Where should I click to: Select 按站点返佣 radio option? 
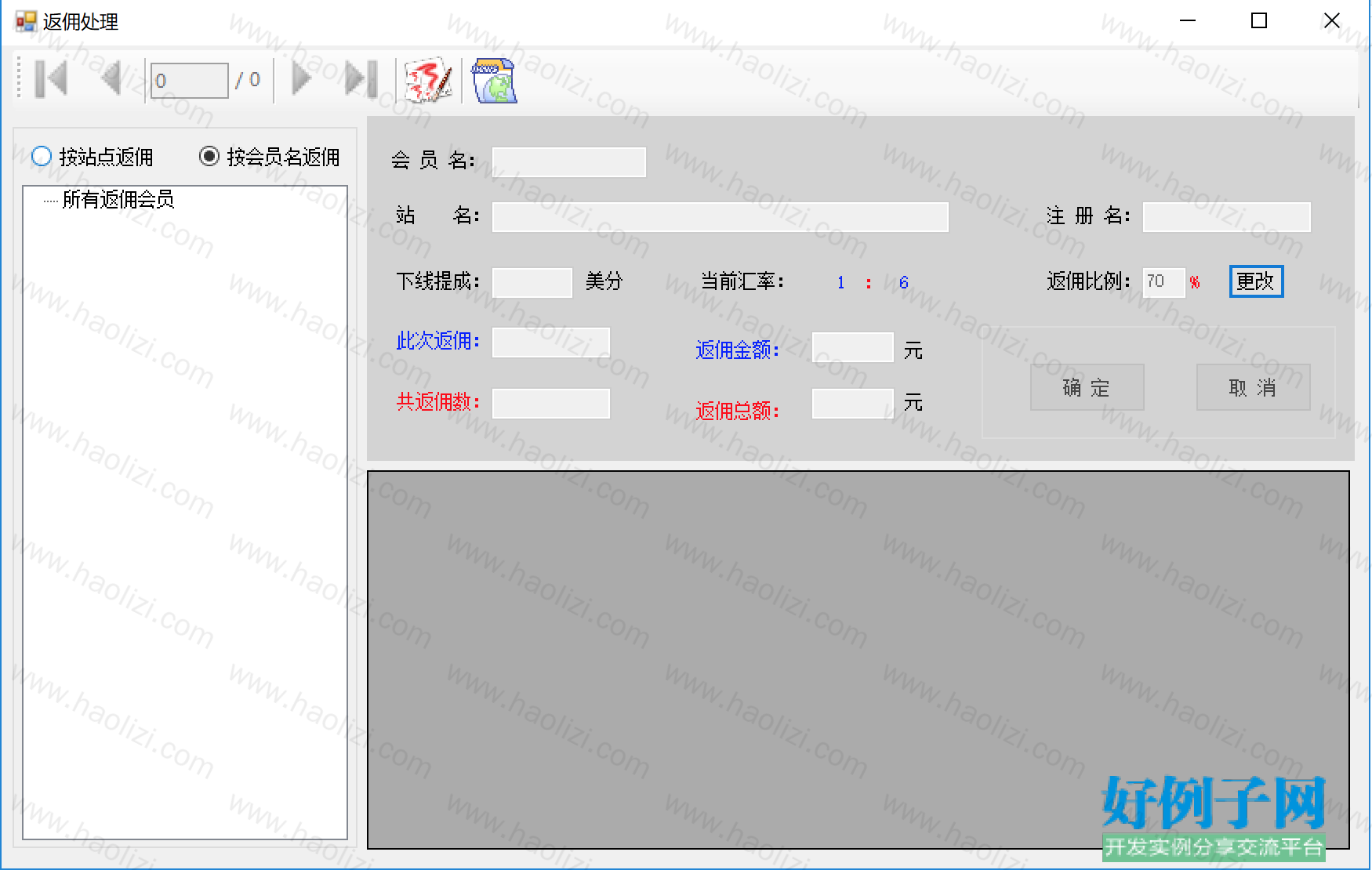click(93, 157)
